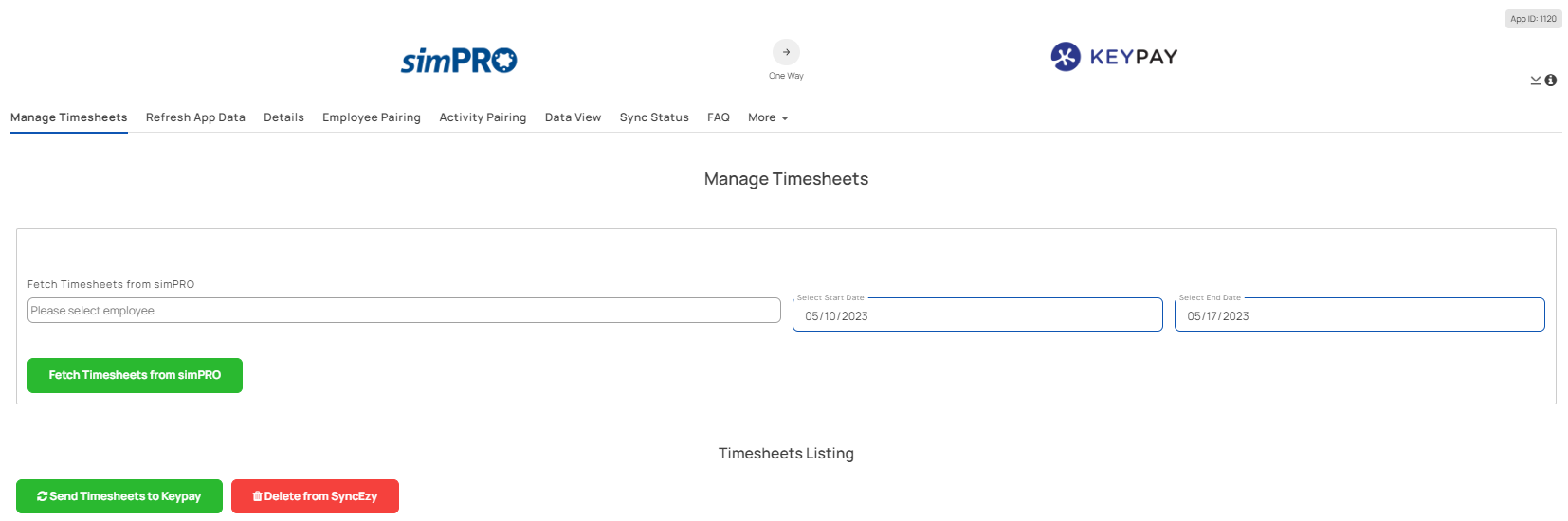
Task: Click the One Way arrow circle icon
Action: [786, 52]
